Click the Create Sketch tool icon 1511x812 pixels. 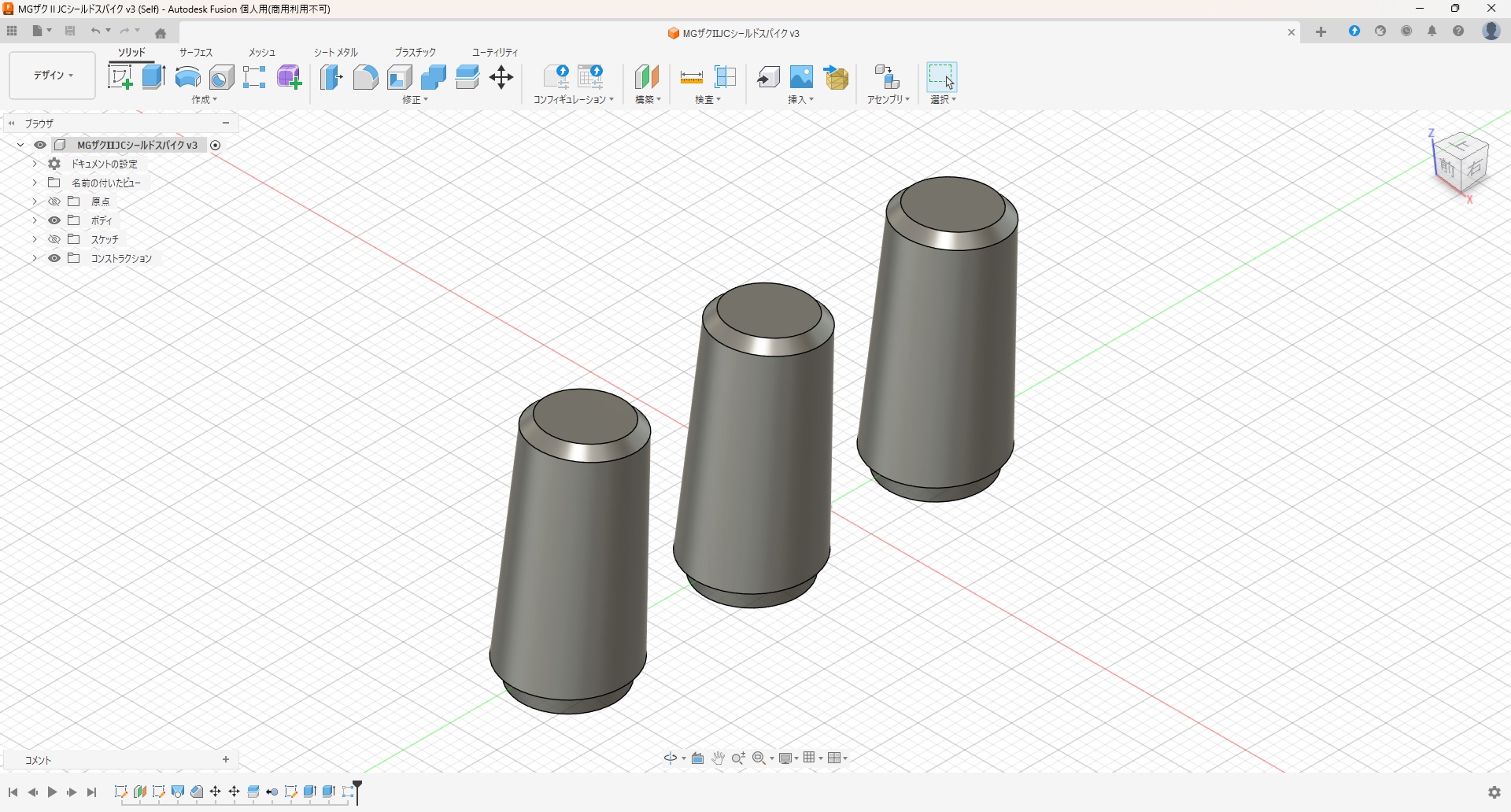pos(120,77)
